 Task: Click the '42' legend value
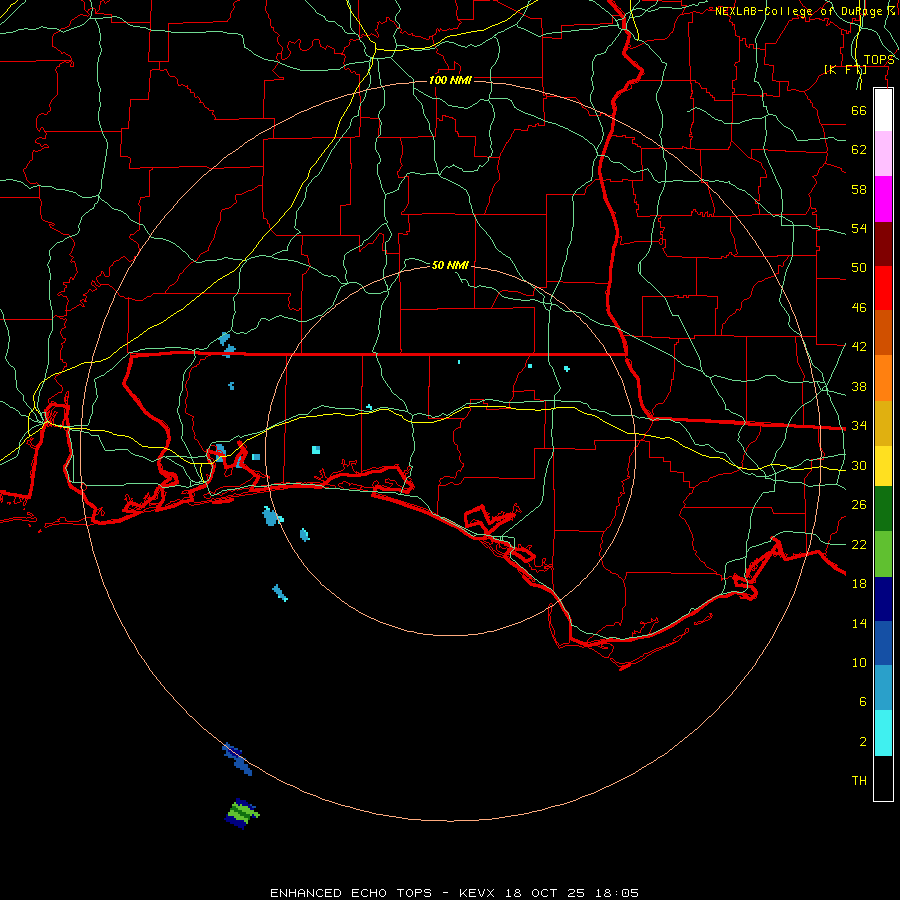pos(859,347)
